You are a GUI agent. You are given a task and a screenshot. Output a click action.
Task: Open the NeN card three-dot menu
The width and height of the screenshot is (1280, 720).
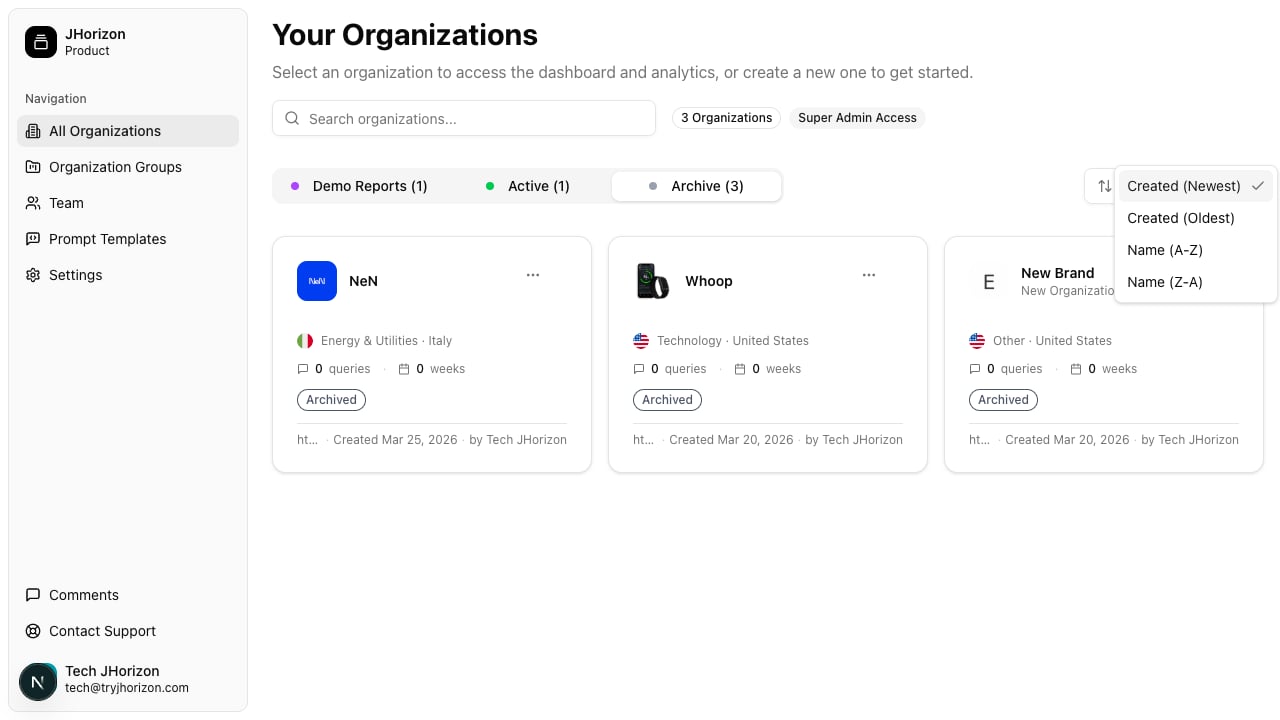point(533,275)
